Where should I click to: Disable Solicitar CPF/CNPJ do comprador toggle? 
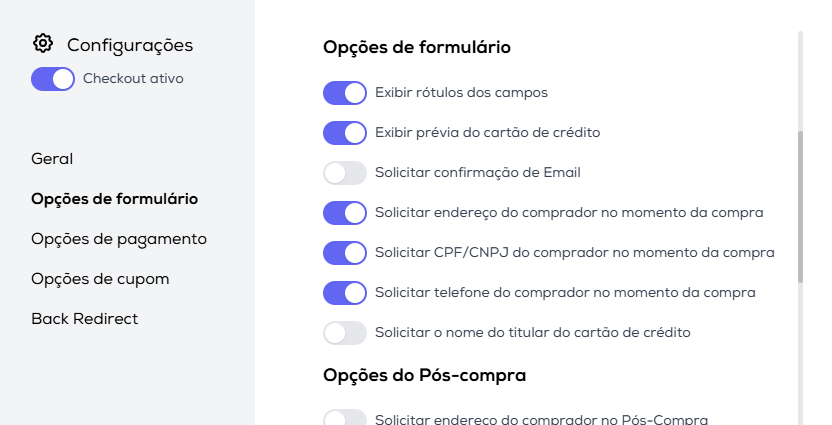pyautogui.click(x=345, y=253)
